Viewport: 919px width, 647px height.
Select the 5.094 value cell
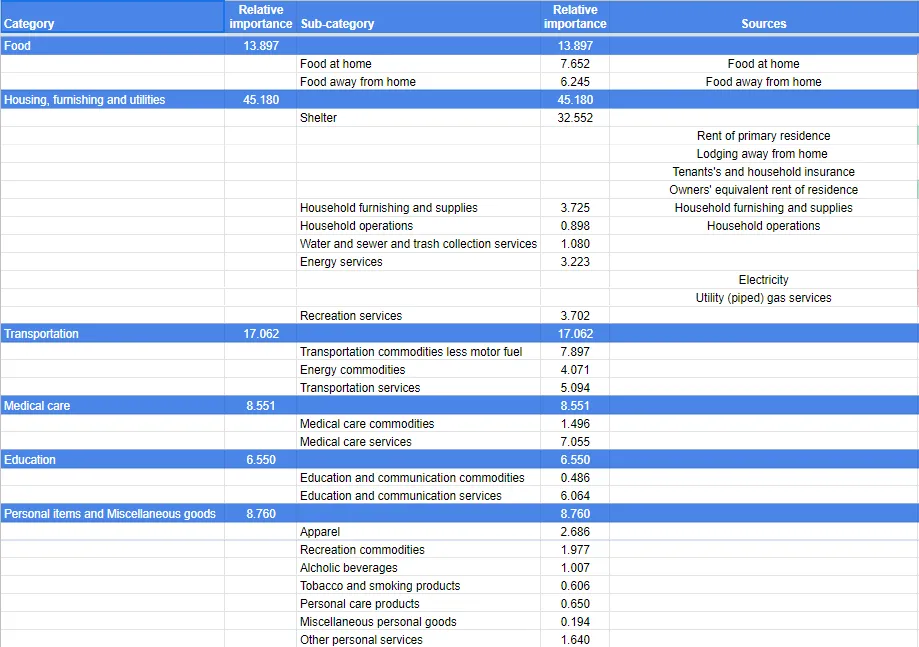[575, 388]
